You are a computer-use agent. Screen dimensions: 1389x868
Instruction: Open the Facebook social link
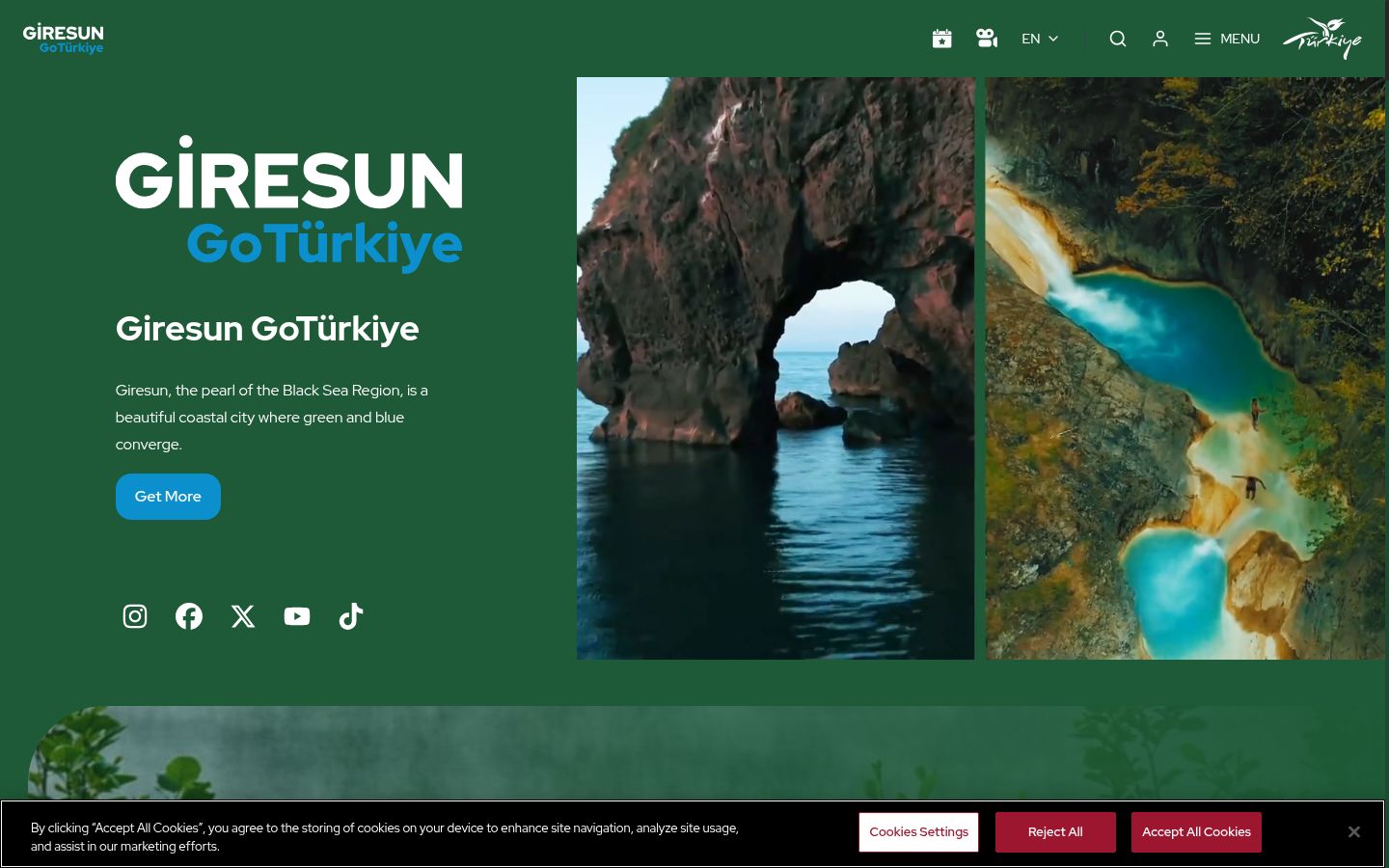click(189, 616)
